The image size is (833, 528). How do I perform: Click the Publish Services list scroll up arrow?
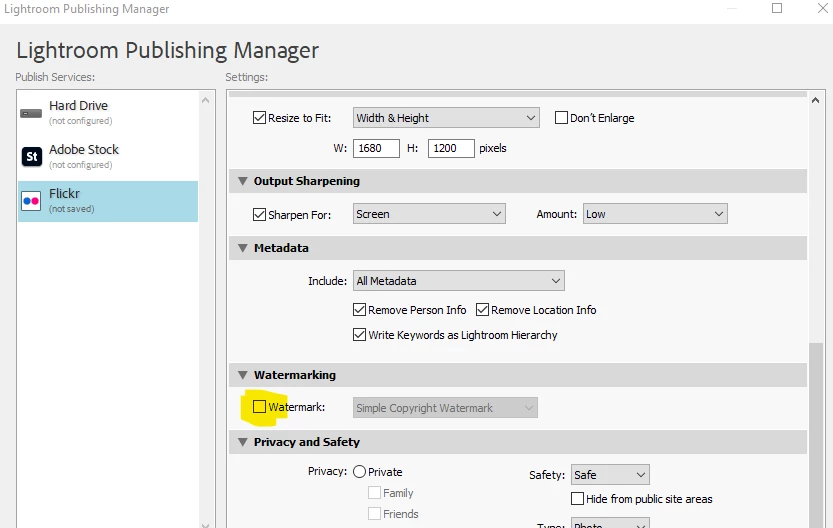point(206,100)
